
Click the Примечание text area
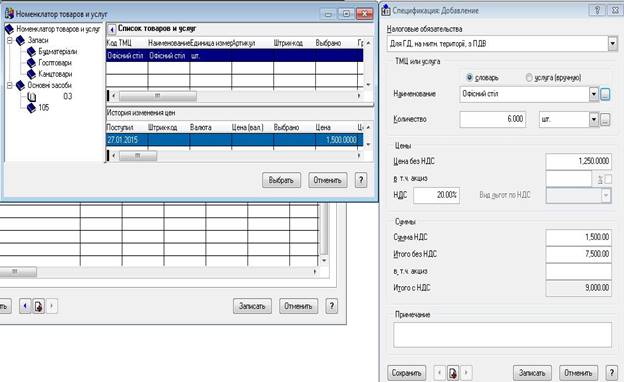coord(502,335)
